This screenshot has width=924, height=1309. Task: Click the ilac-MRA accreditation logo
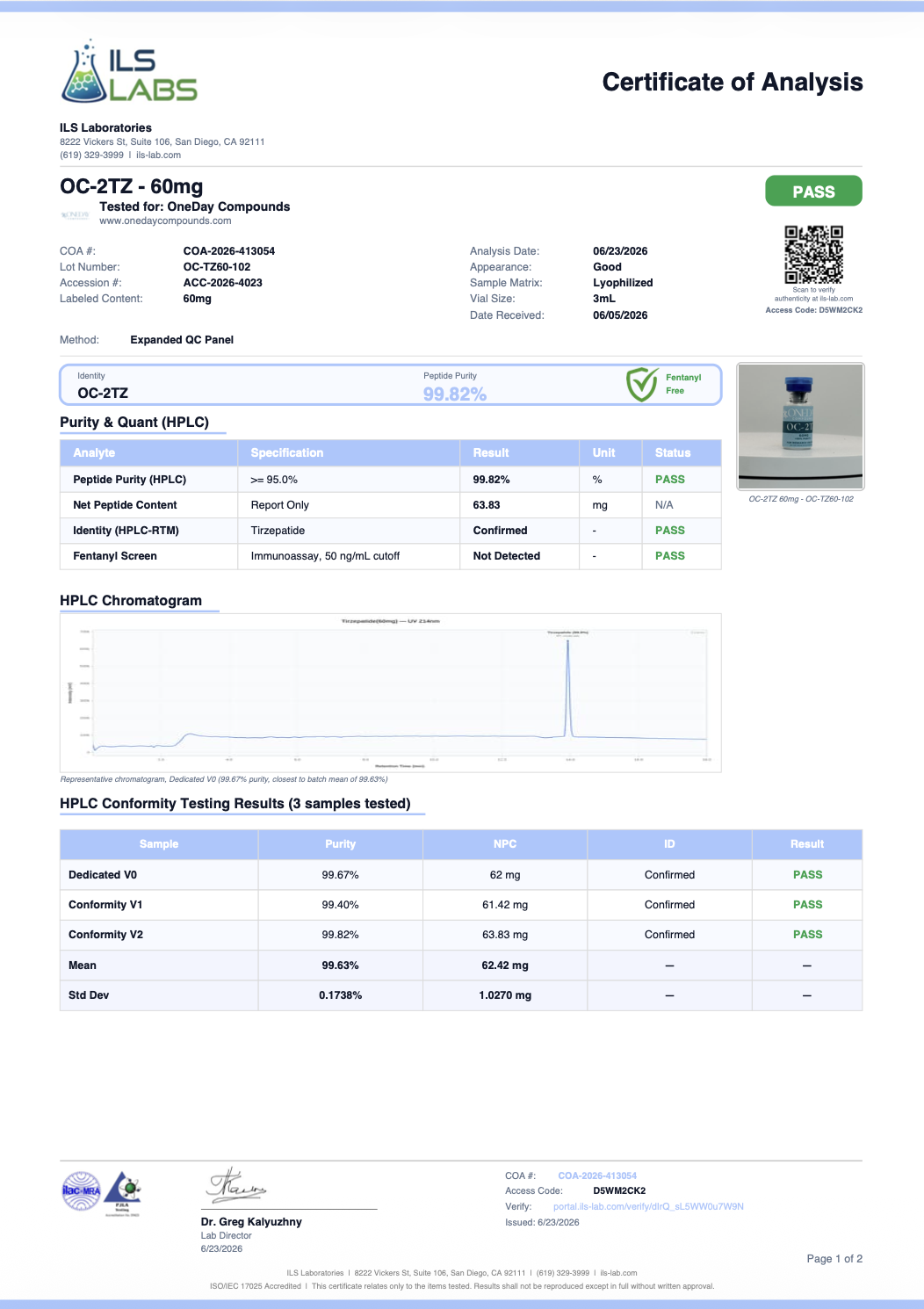tap(82, 1191)
